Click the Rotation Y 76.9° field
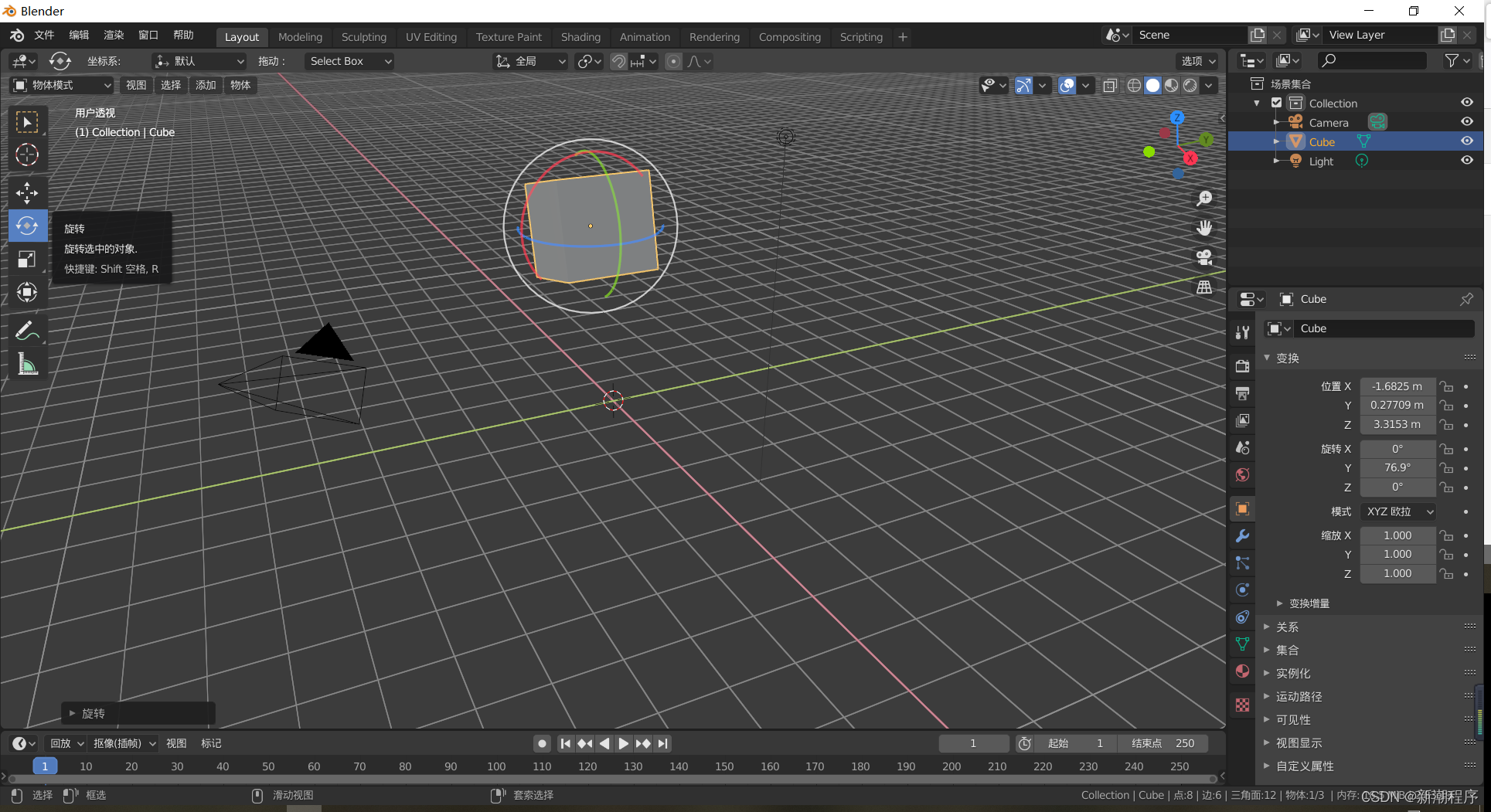Screen dimensions: 1491x812 [x=1397, y=467]
